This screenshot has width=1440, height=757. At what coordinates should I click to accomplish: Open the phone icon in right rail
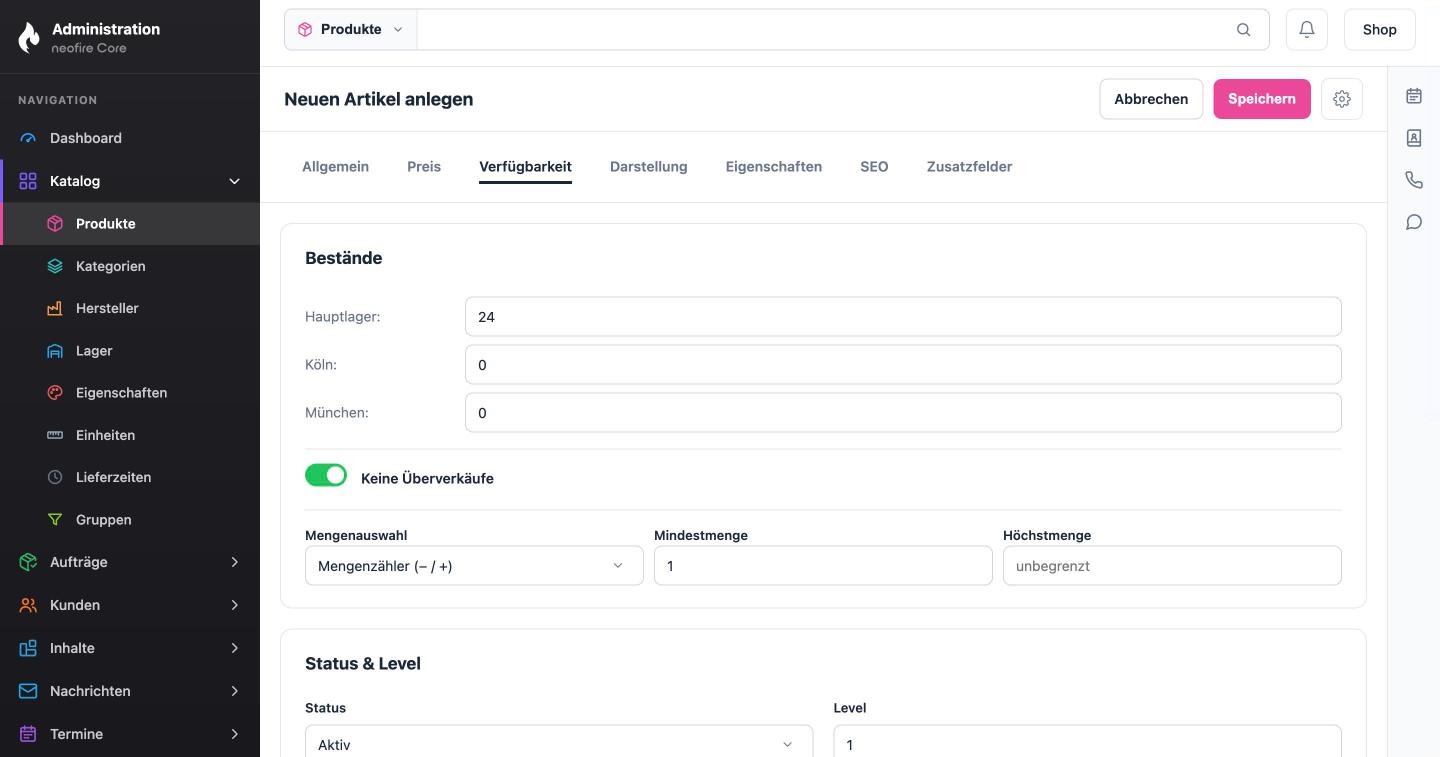coord(1414,180)
